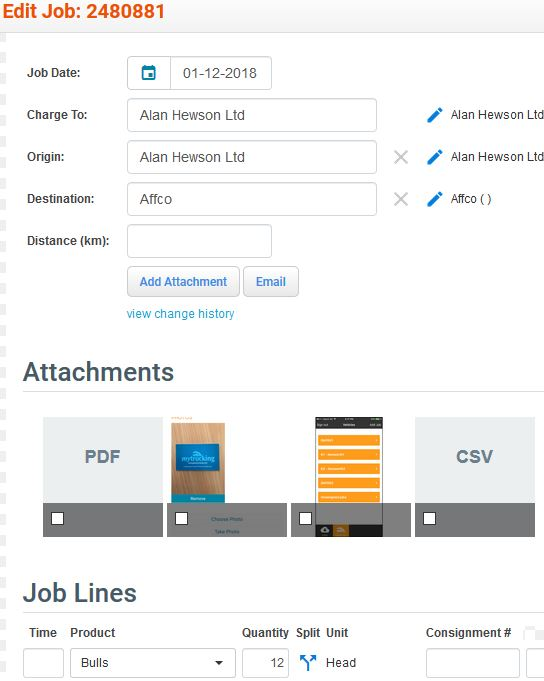The image size is (544, 681).
Task: Tick the CSV attachment checkbox
Action: [x=429, y=518]
